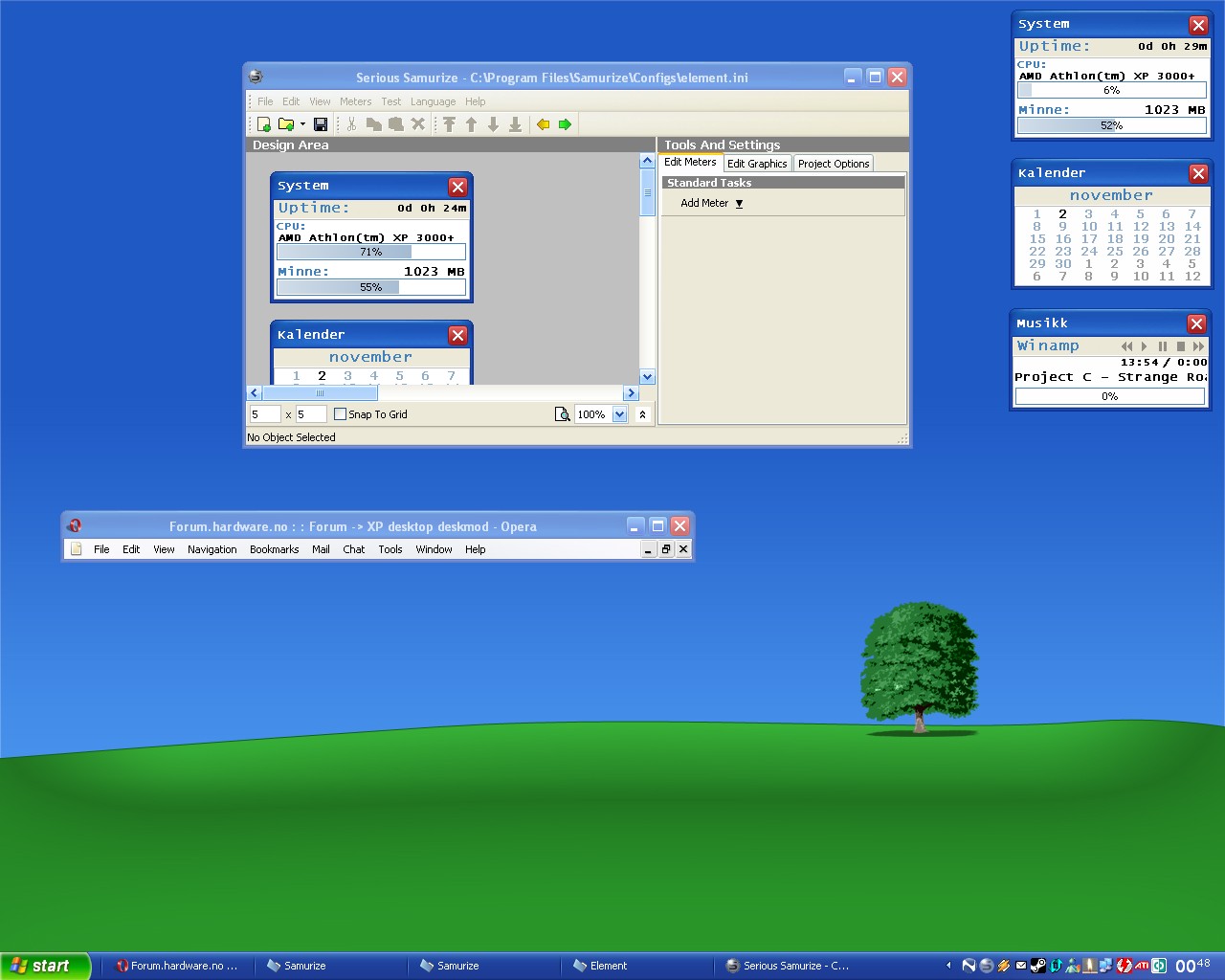
Task: Switch to Element taskbar button
Action: click(636, 966)
